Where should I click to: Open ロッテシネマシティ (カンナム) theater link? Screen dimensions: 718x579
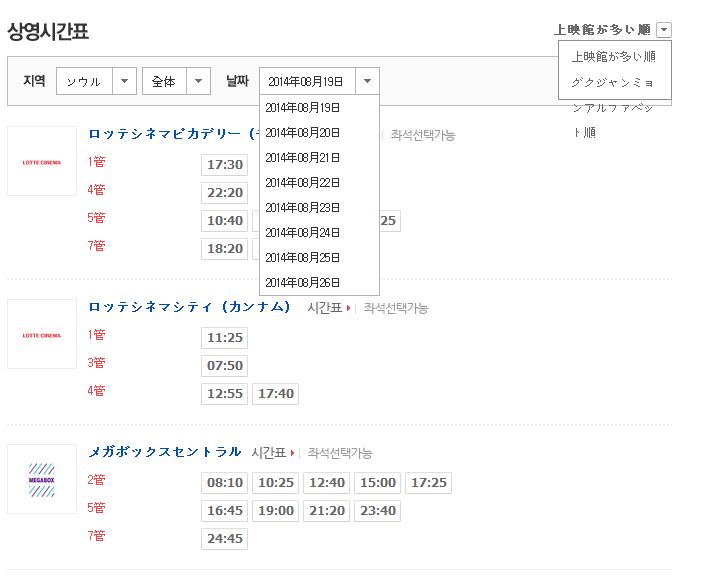(x=190, y=307)
